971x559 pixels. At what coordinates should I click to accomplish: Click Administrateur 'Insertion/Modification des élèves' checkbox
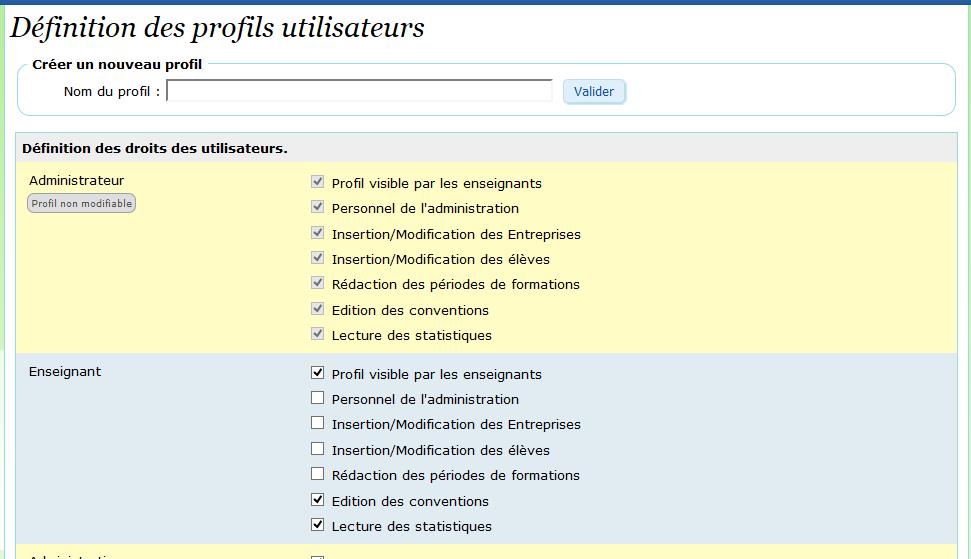tap(318, 258)
